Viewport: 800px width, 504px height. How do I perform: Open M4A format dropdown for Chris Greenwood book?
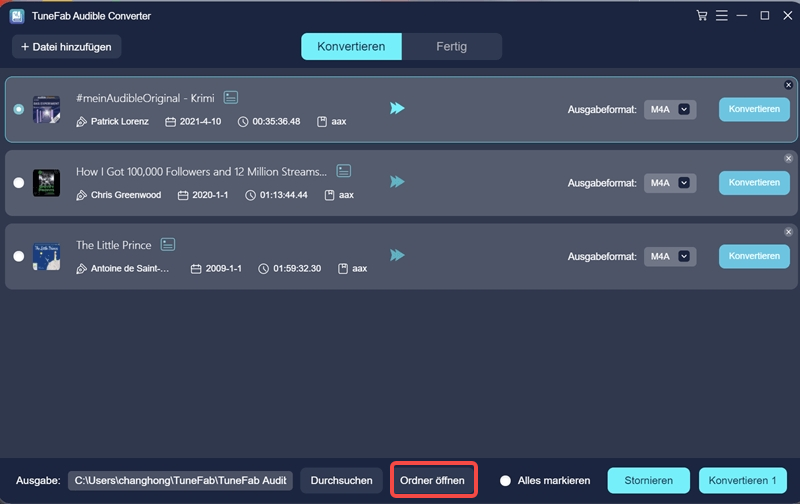point(670,183)
